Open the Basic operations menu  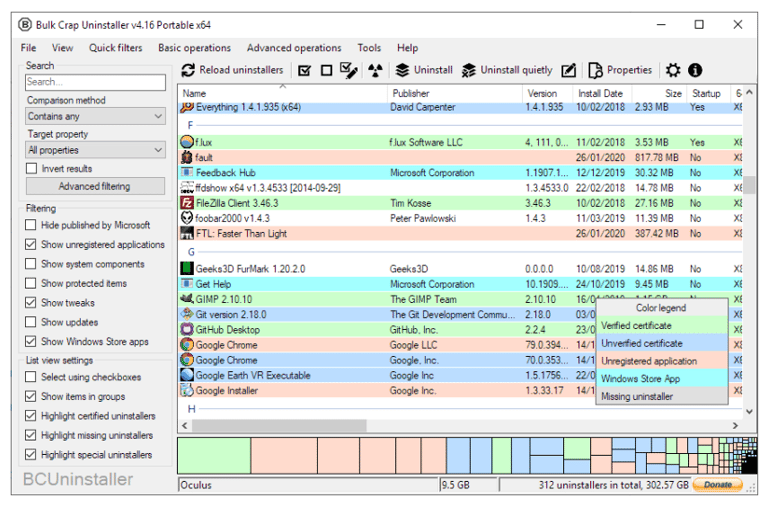coord(194,48)
